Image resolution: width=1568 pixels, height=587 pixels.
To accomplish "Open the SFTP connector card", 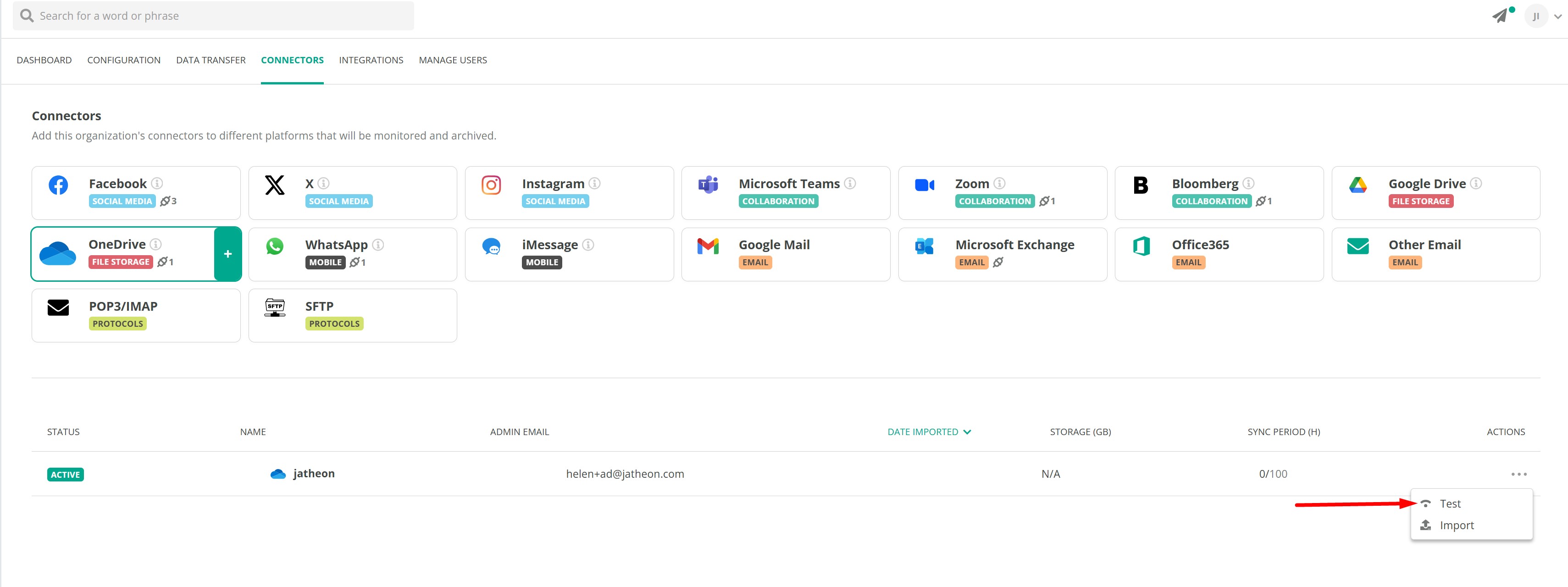I will pyautogui.click(x=352, y=315).
